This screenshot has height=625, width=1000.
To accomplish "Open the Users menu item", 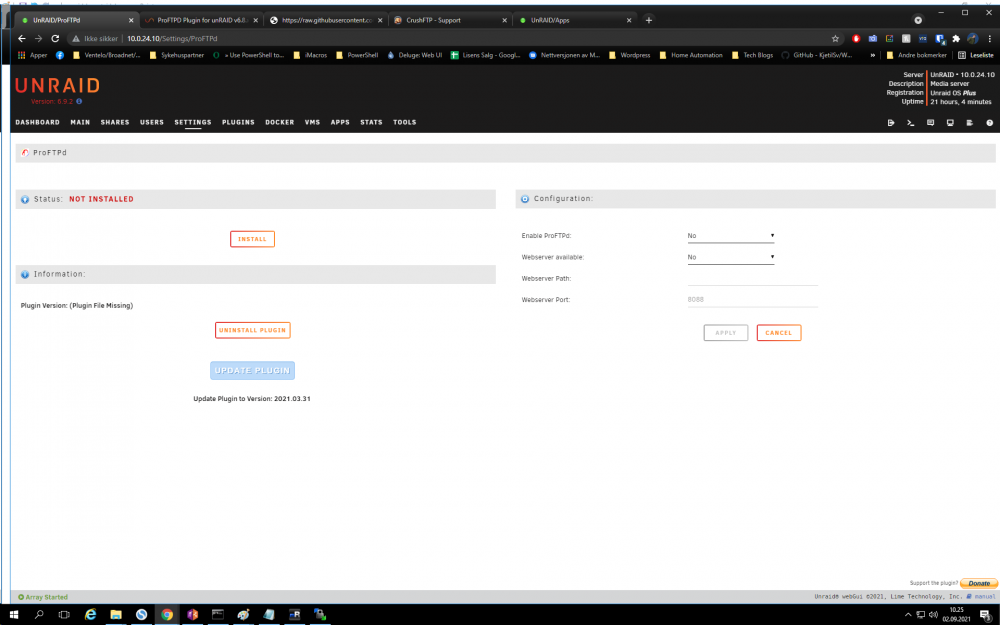I will pos(152,122).
